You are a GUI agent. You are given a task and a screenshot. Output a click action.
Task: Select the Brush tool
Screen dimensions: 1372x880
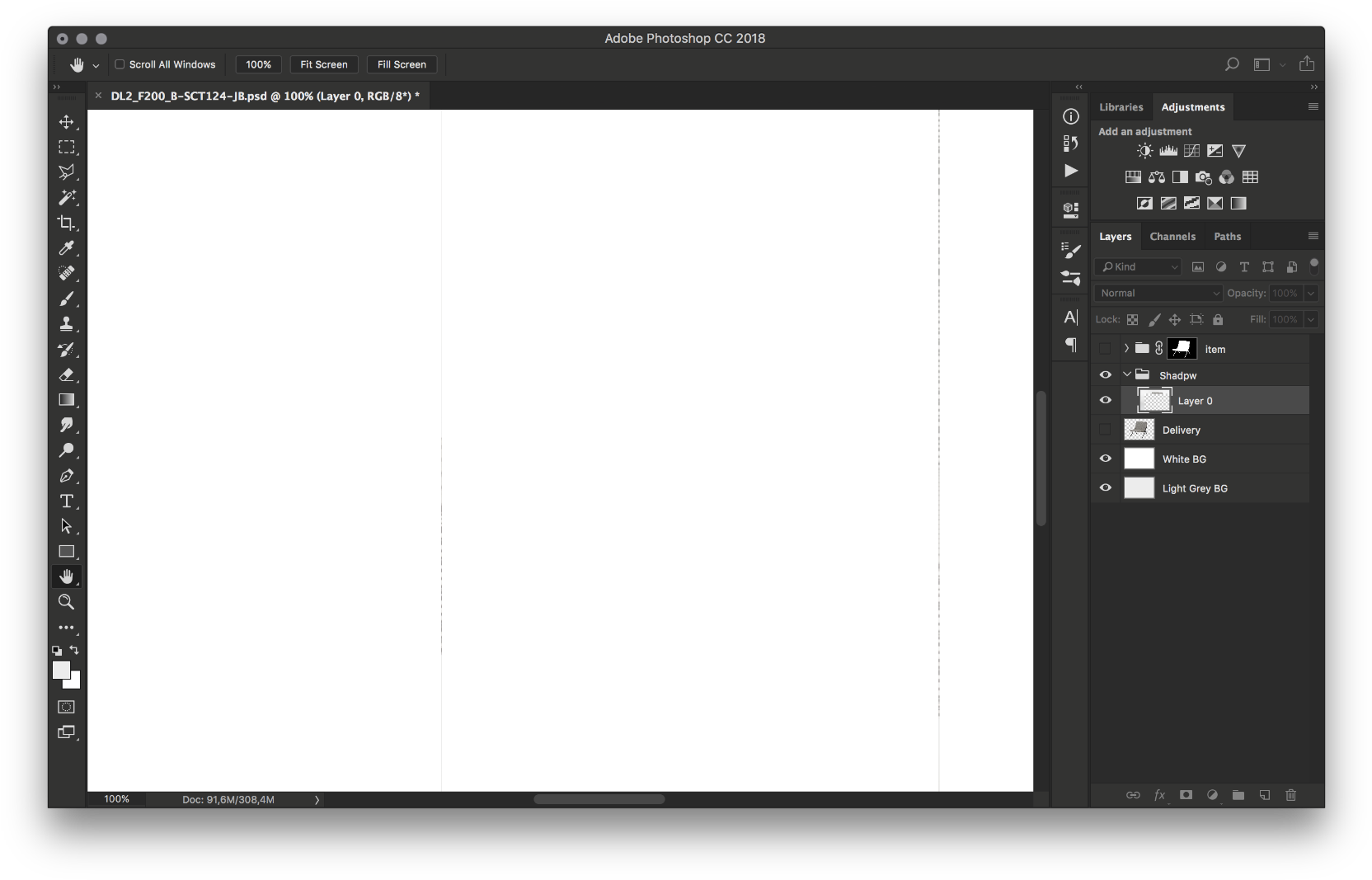click(67, 299)
